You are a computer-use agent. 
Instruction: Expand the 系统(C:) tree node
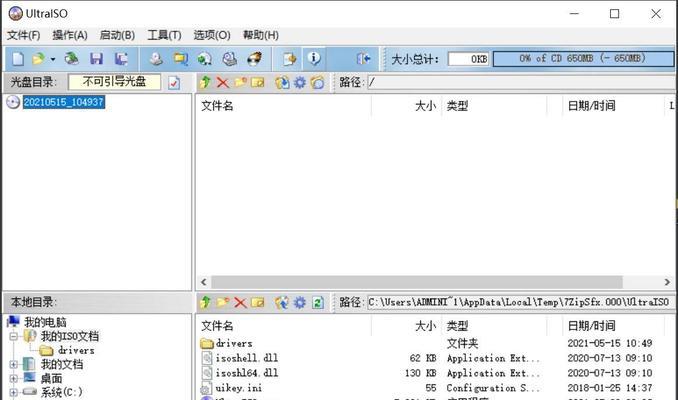(13, 393)
